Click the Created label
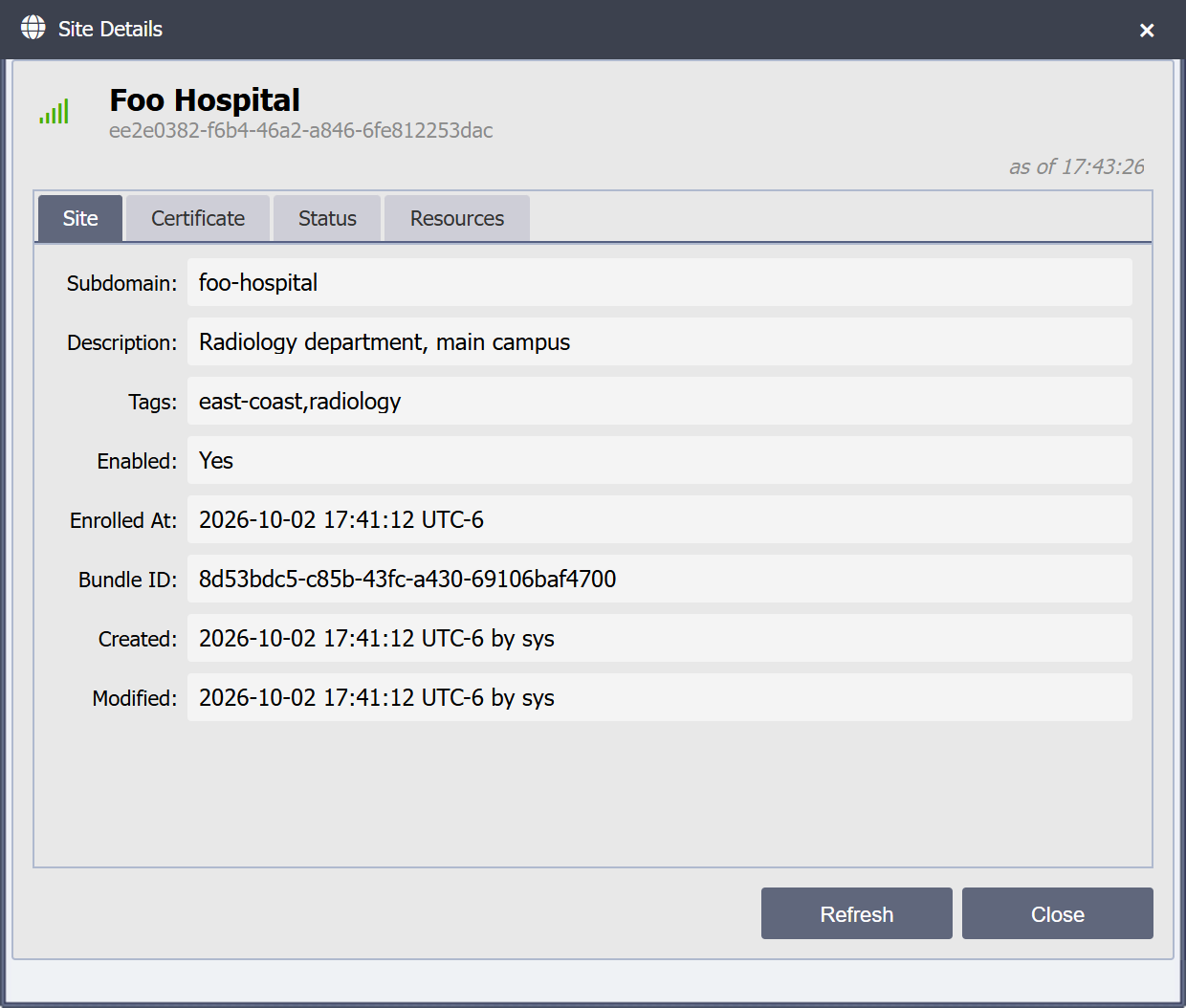Viewport: 1186px width, 1008px height. tap(138, 639)
